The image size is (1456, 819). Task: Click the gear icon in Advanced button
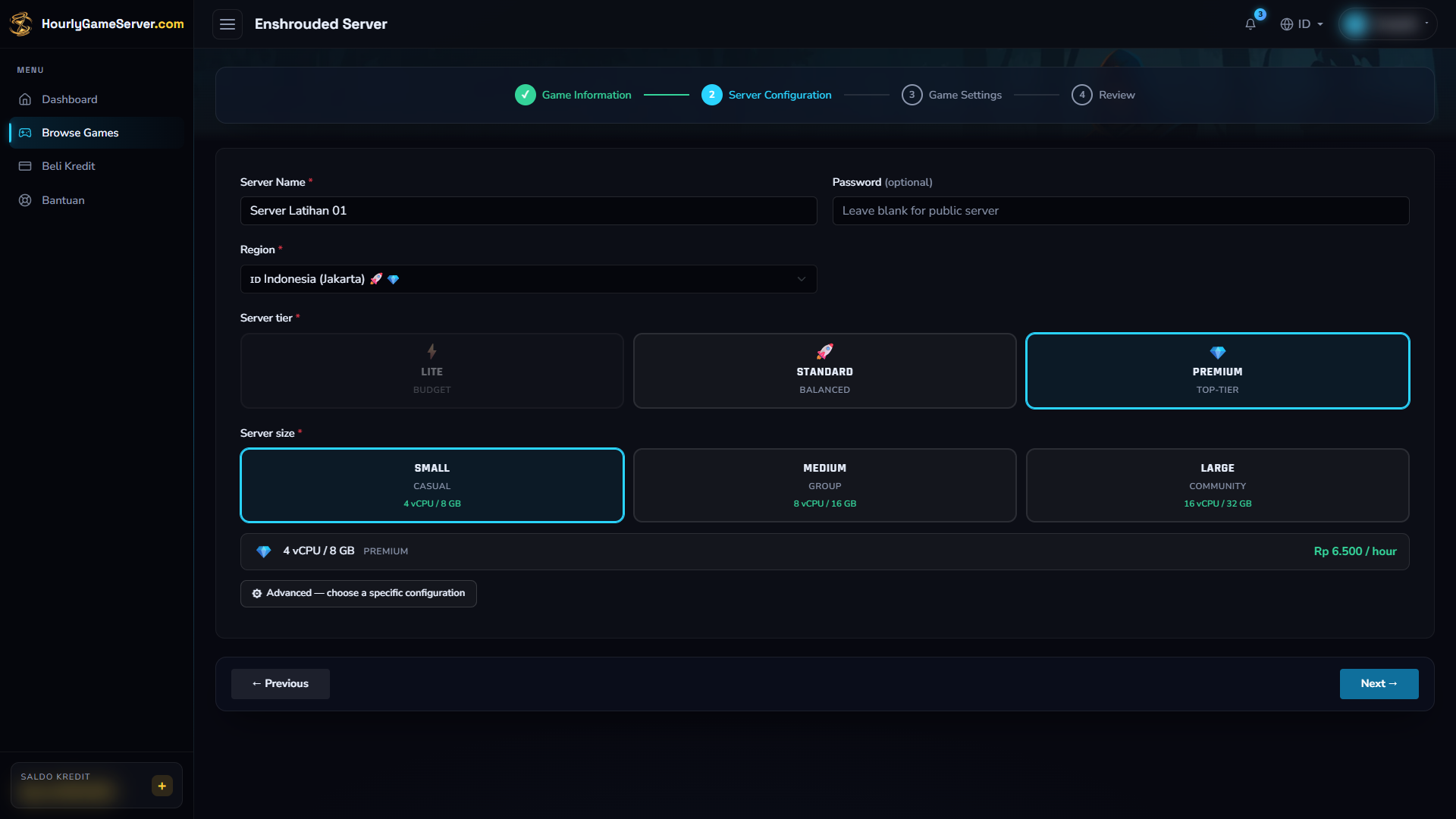(x=257, y=593)
